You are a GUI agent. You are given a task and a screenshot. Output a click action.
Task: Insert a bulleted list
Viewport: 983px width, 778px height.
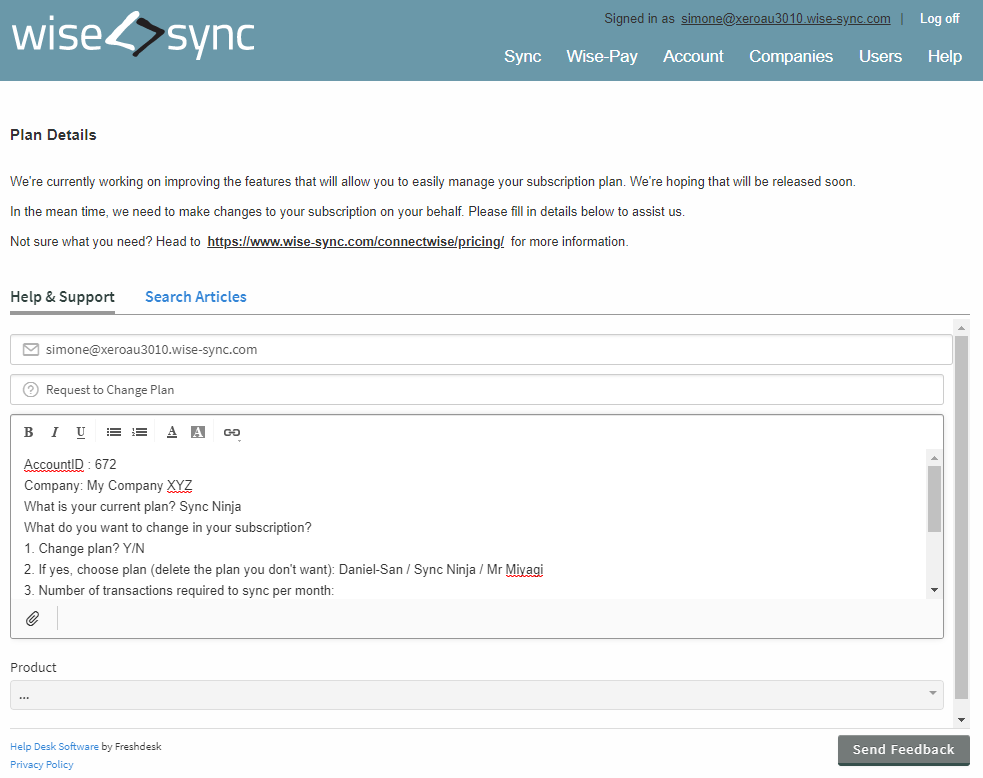(113, 432)
